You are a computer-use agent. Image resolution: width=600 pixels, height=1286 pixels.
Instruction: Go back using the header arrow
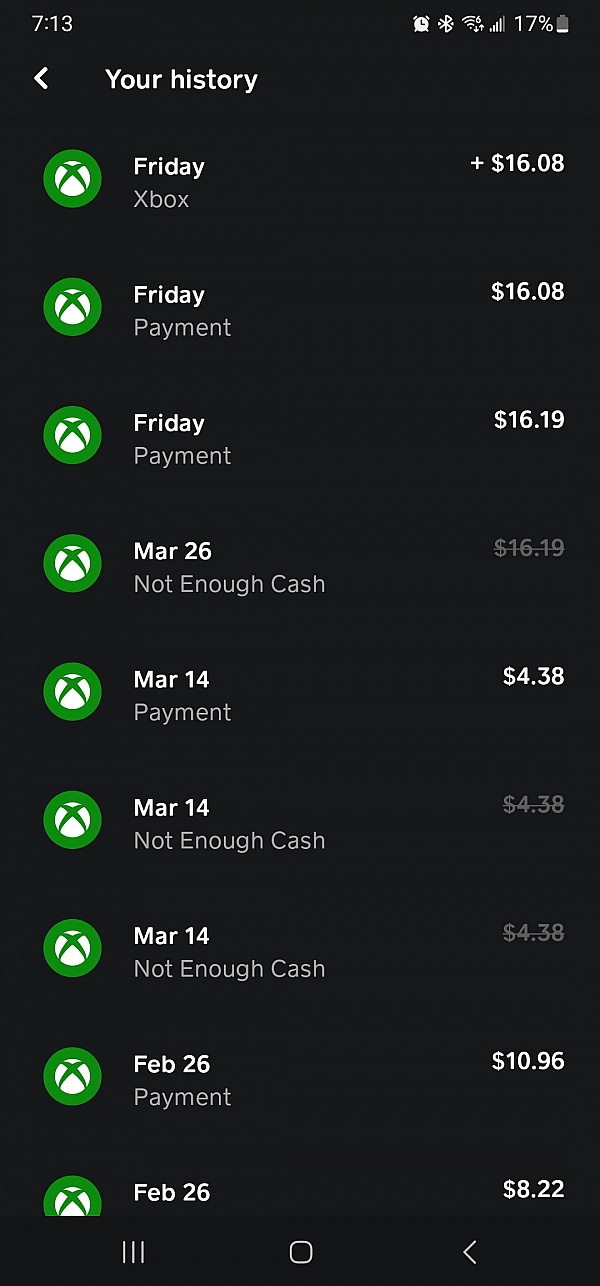coord(41,79)
